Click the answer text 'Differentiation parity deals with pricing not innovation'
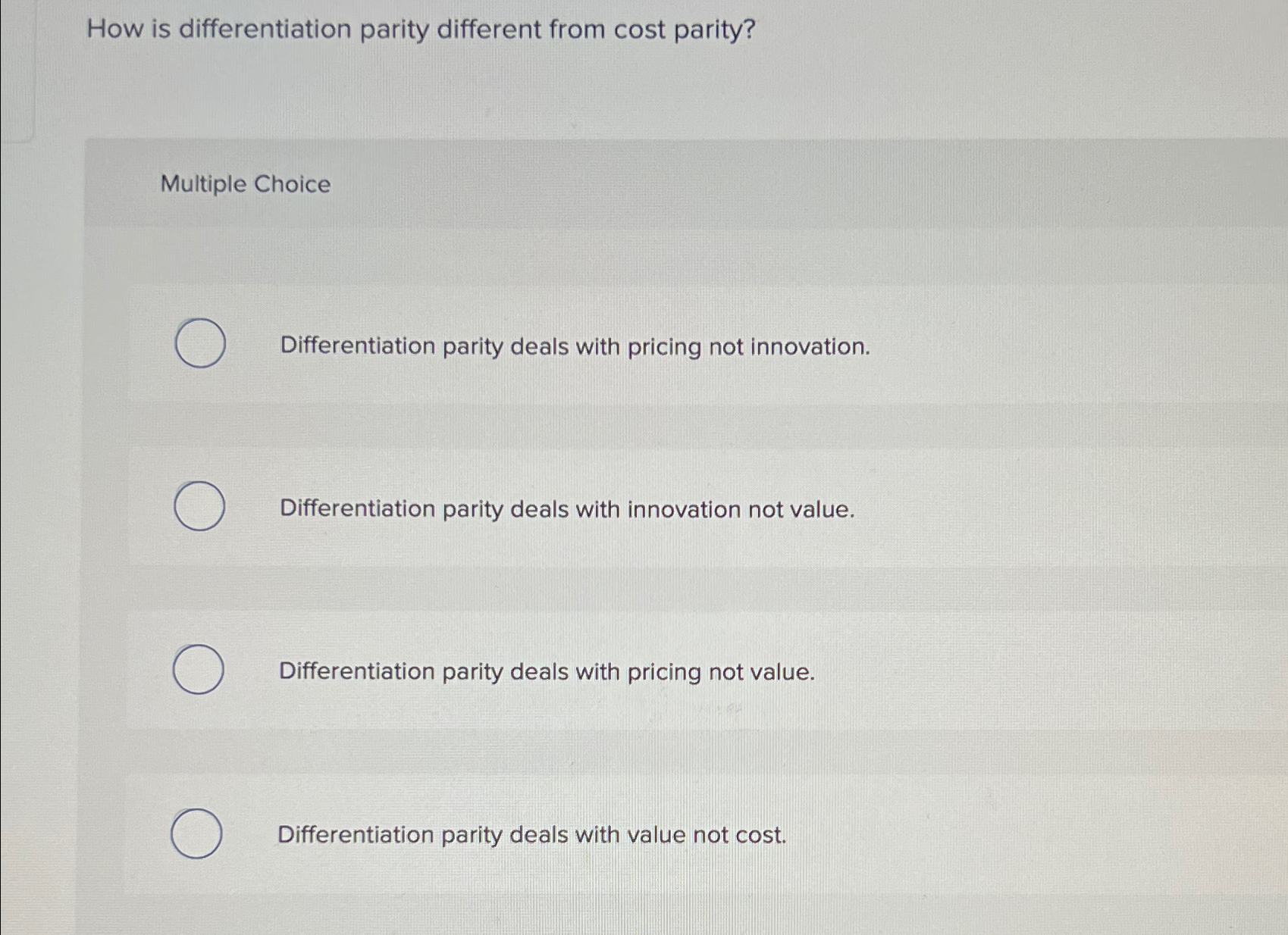Screen dimensions: 1288x935 [574, 347]
